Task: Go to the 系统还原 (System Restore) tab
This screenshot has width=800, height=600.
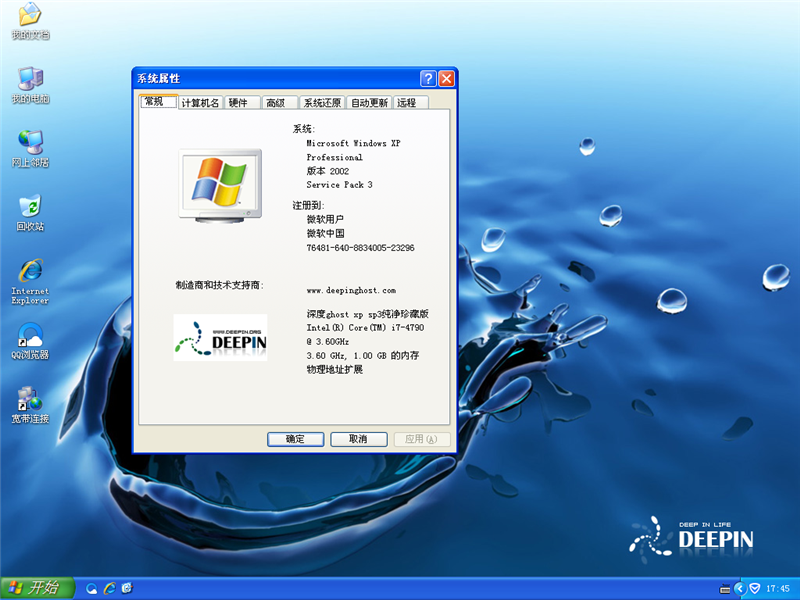Action: pyautogui.click(x=322, y=103)
